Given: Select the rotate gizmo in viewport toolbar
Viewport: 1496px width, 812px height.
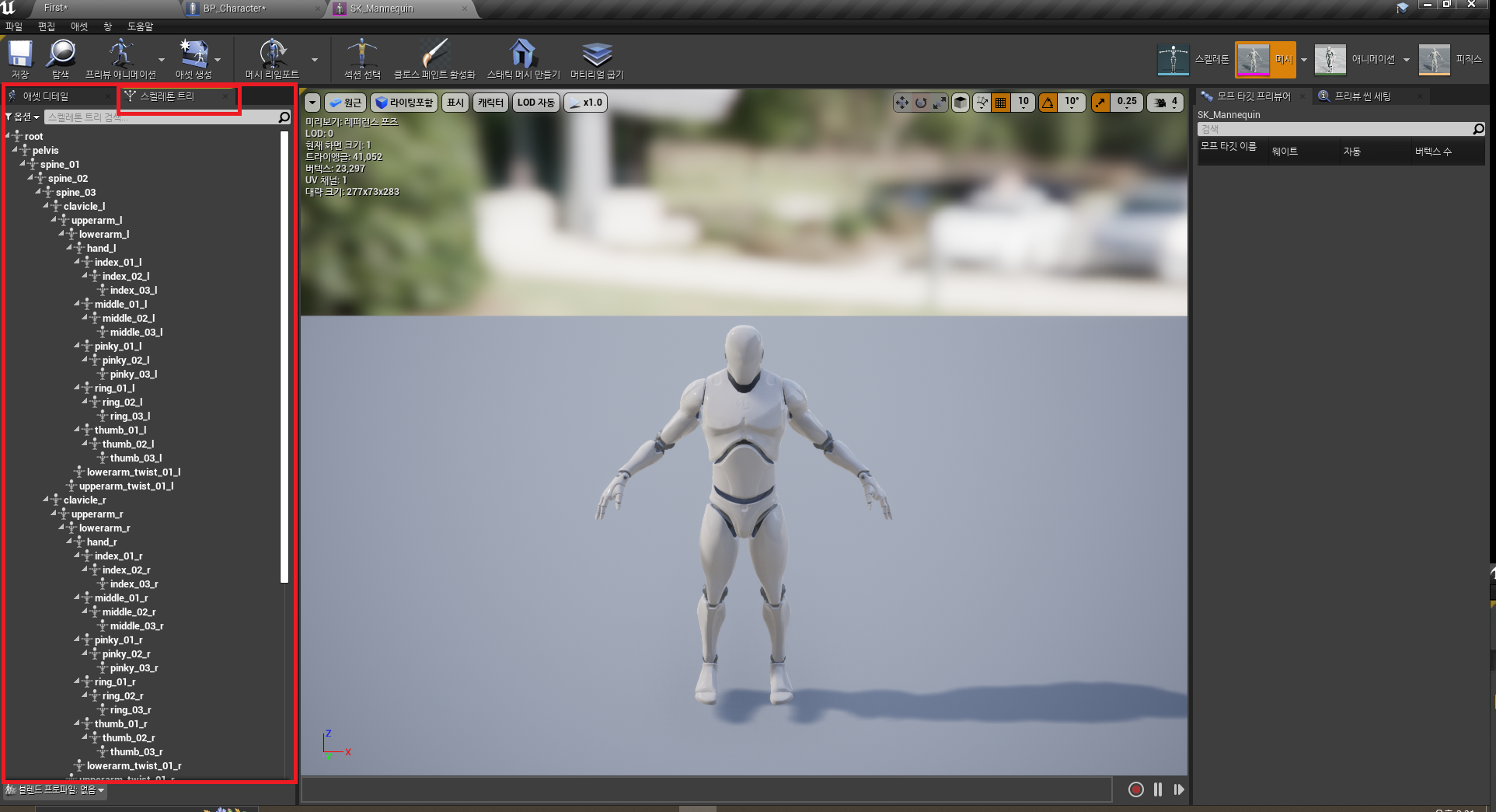Looking at the screenshot, I should [921, 103].
